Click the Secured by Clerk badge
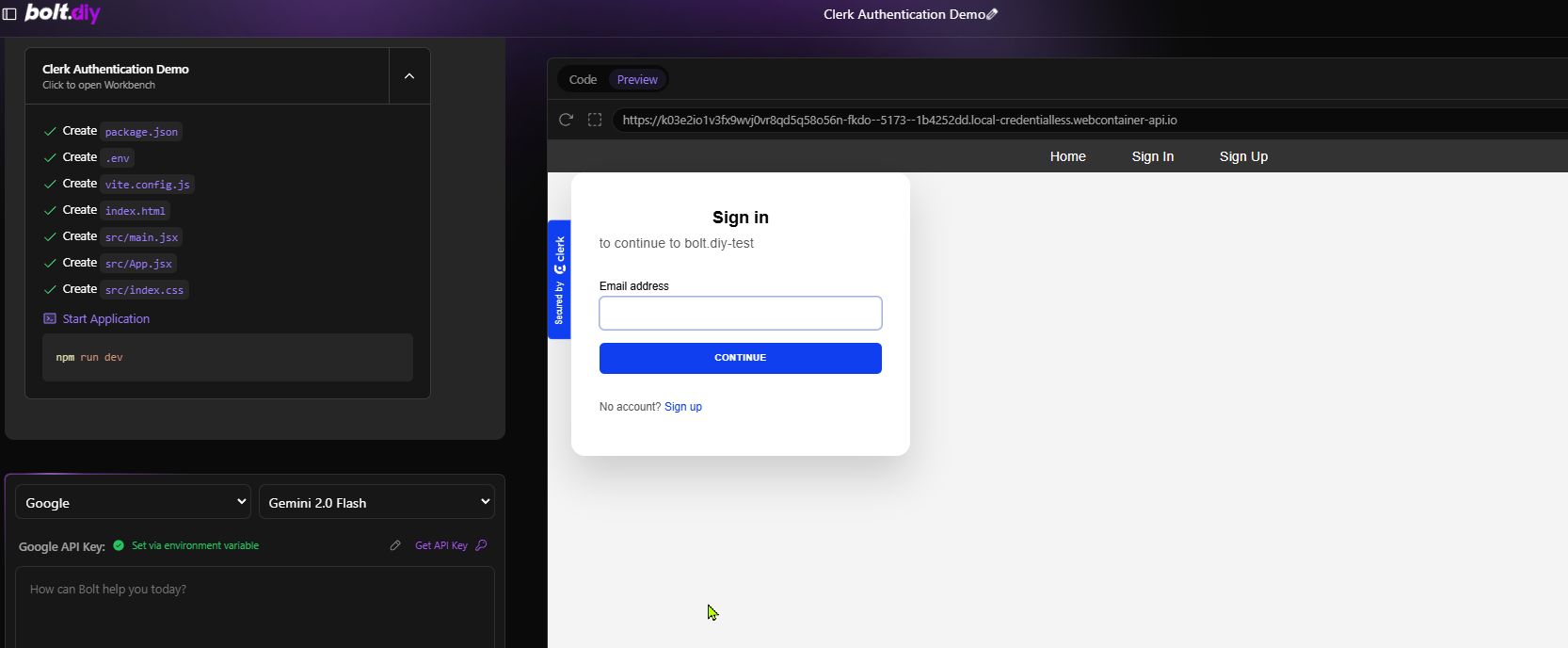 coord(559,280)
